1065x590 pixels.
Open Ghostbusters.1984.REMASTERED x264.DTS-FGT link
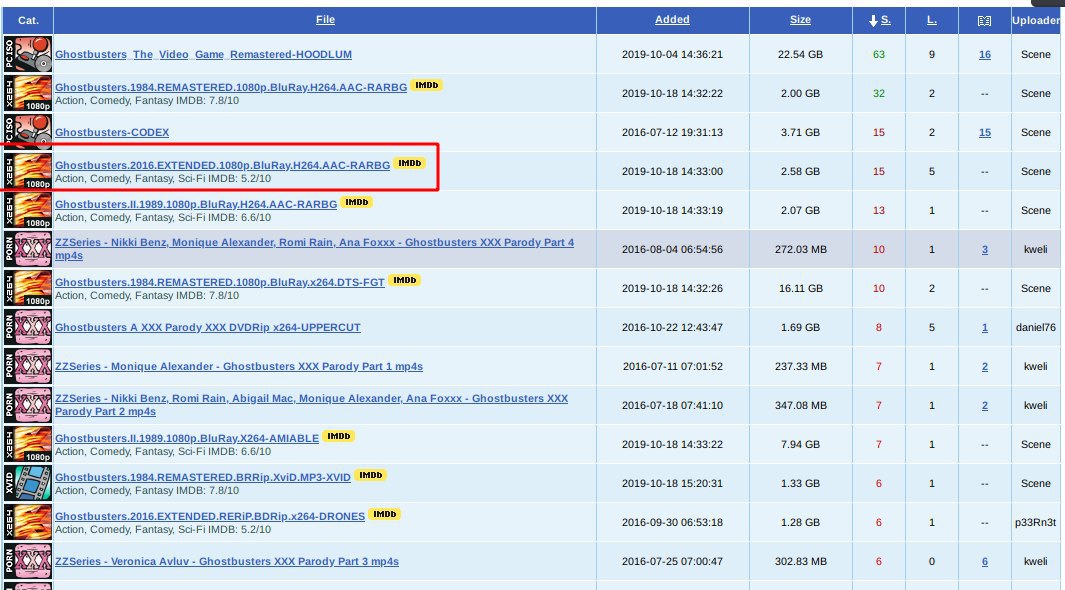tap(220, 282)
